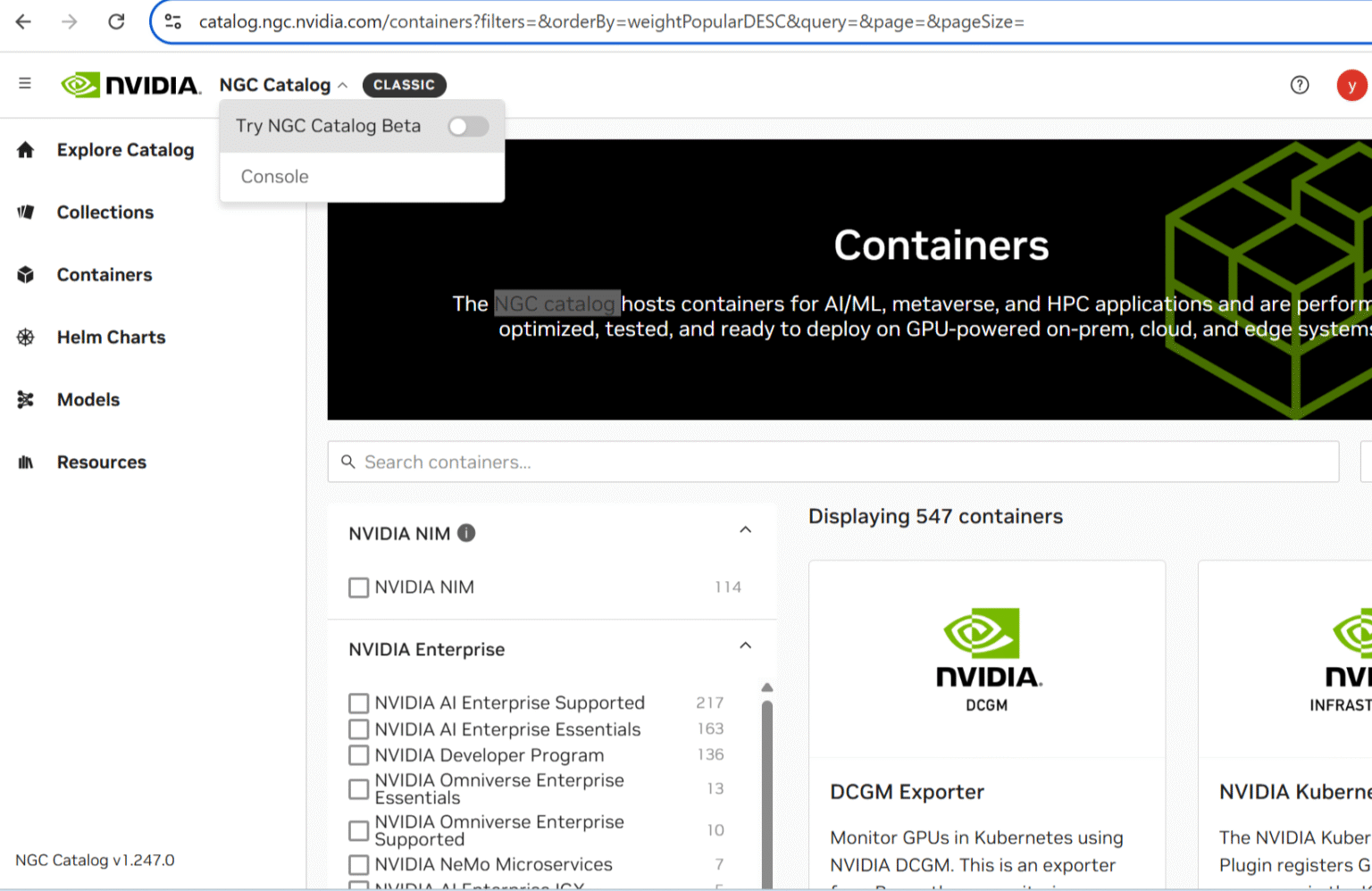Screen dimensions: 1372x891
Task: Check the NVIDIA NIM filter checkbox
Action: (x=358, y=587)
